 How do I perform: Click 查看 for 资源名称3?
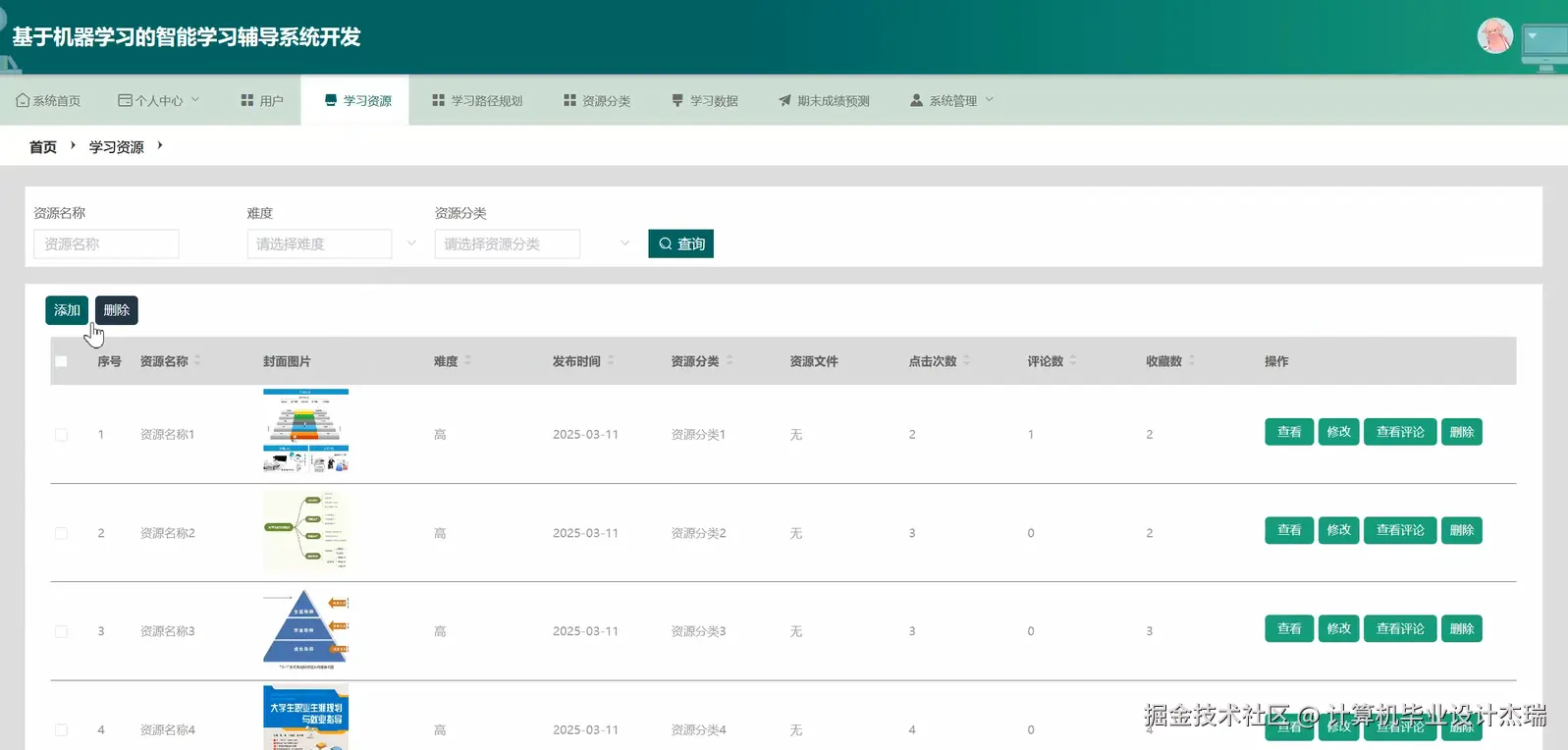pos(1289,629)
